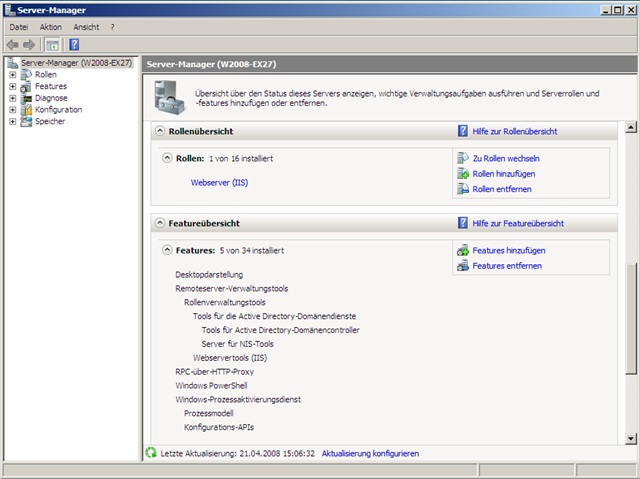Click Server für NIS-Tools text
Viewport: 640px width, 479px height.
238,344
